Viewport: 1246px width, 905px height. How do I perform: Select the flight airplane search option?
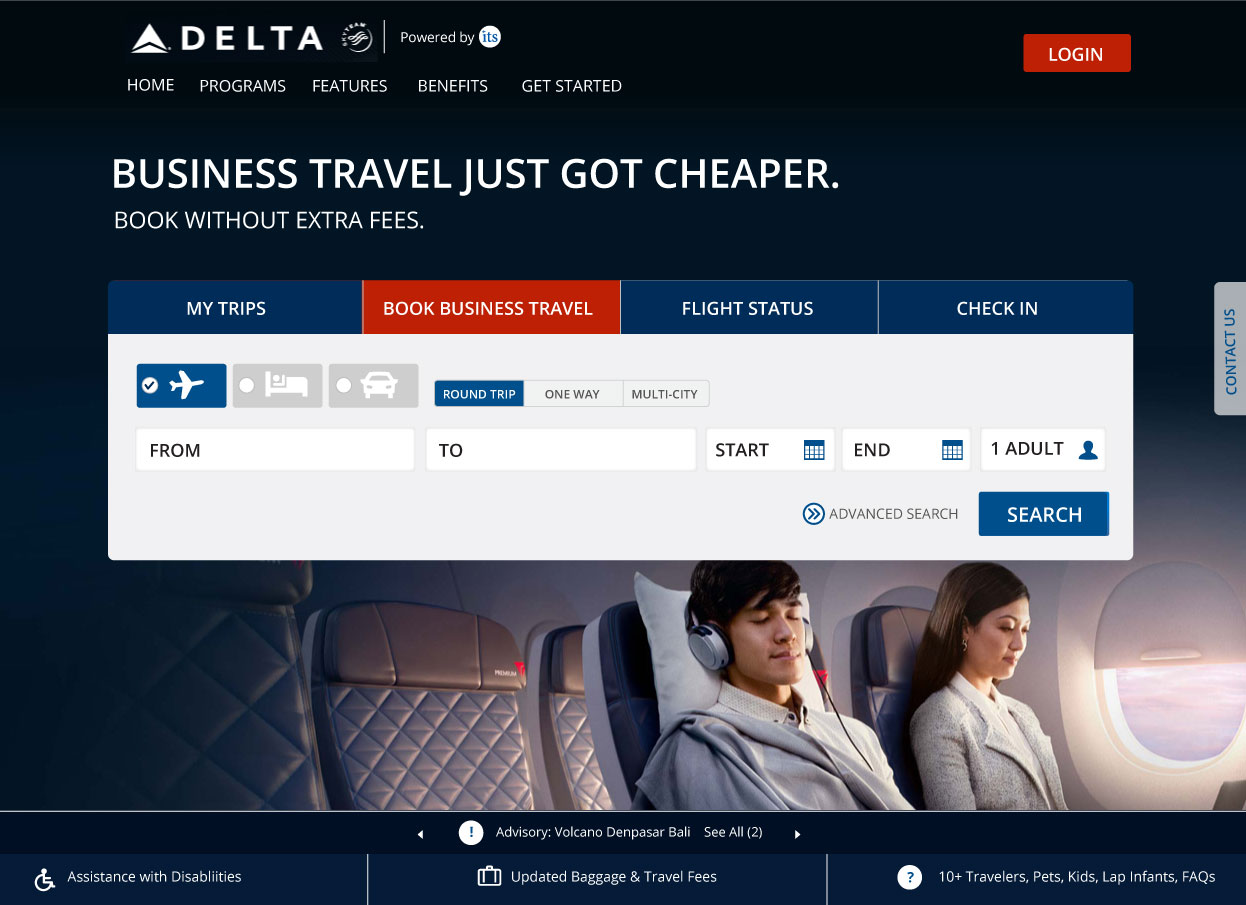(x=182, y=385)
